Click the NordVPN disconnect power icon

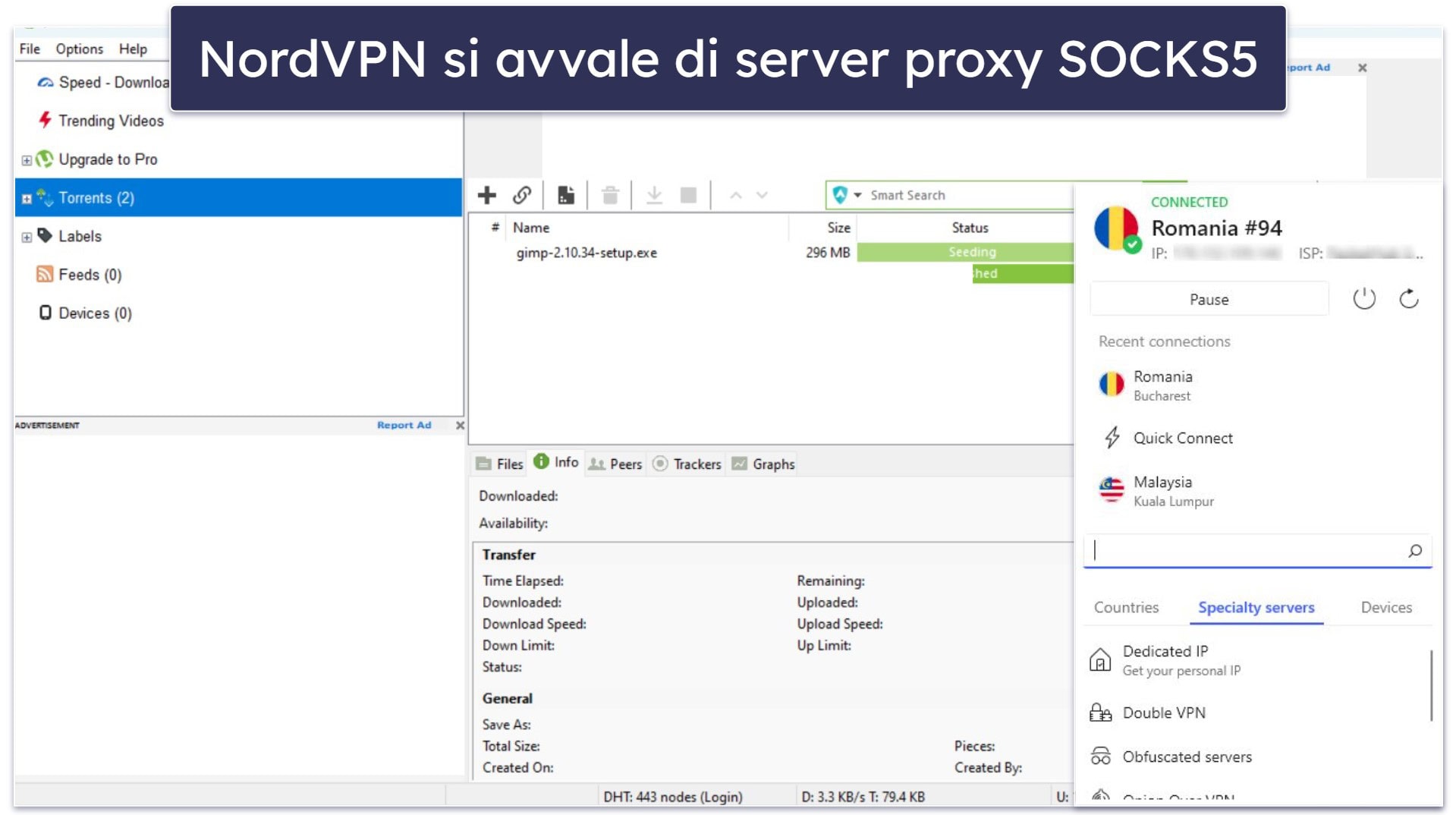[x=1363, y=299]
